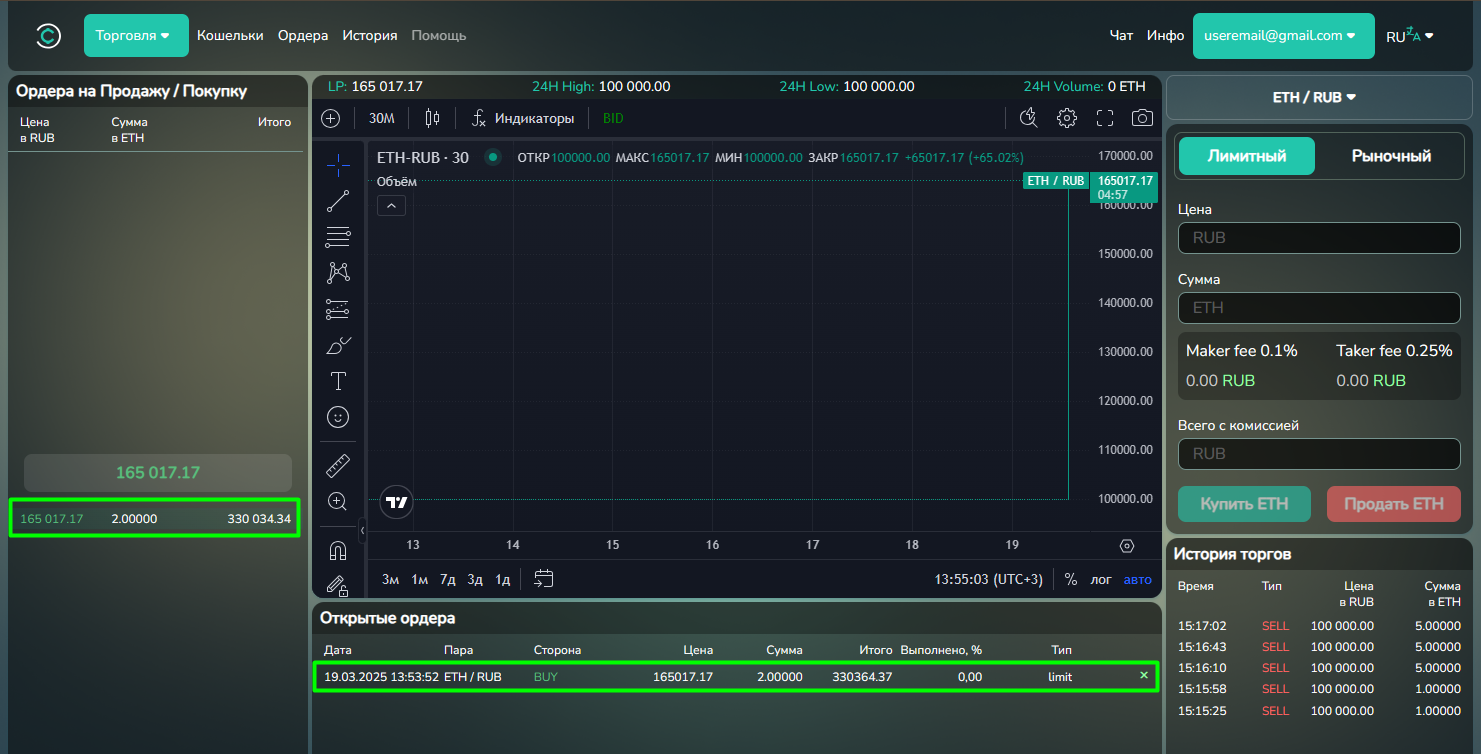The image size is (1481, 754).
Task: Toggle logarithmic scale 'лог'
Action: [x=1100, y=580]
